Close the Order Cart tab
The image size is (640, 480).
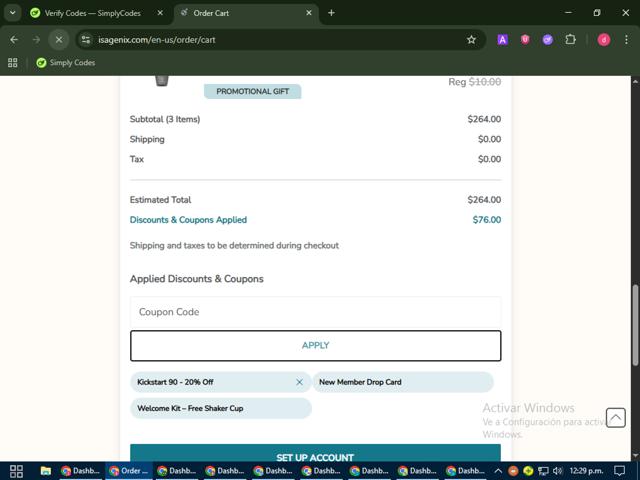pos(309,13)
